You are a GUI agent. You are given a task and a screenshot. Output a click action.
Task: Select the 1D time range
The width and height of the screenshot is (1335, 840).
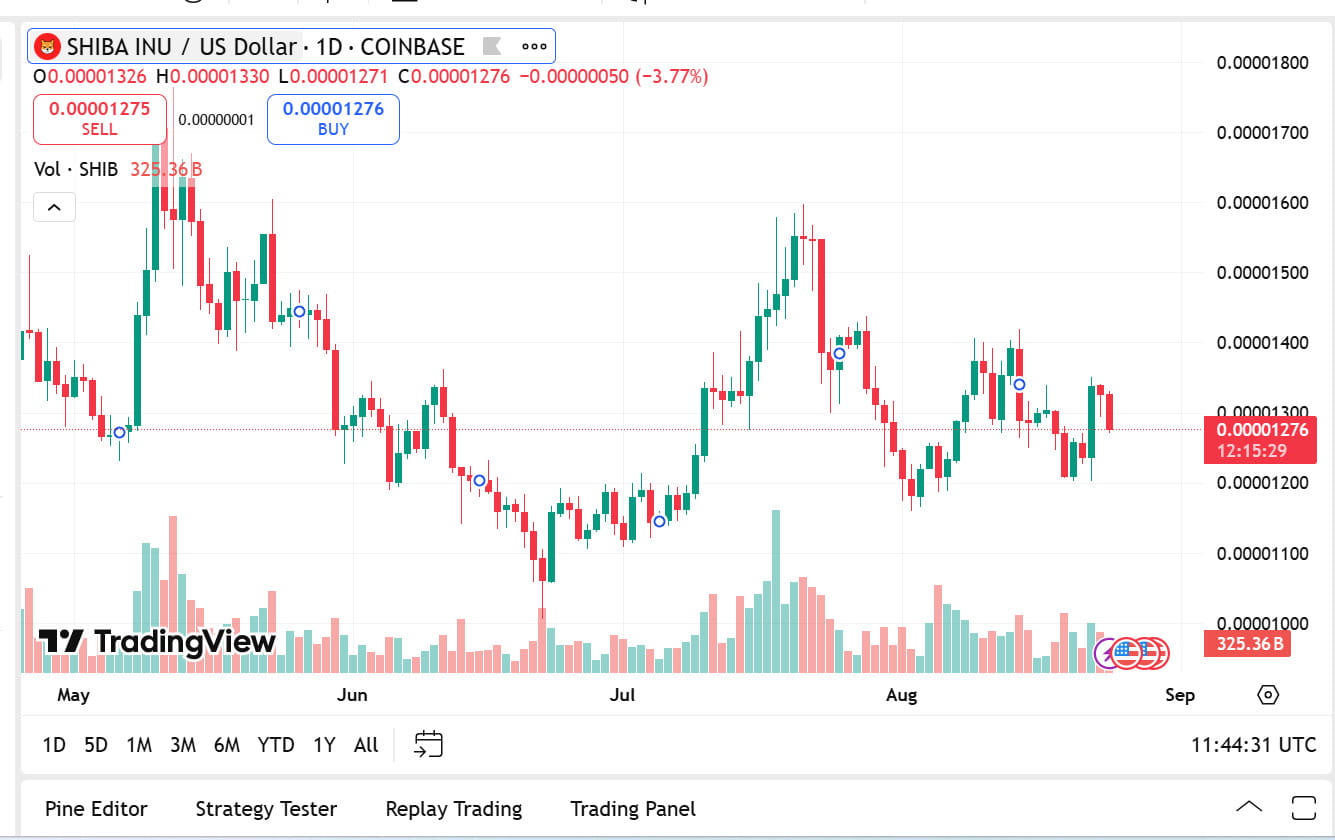point(54,745)
